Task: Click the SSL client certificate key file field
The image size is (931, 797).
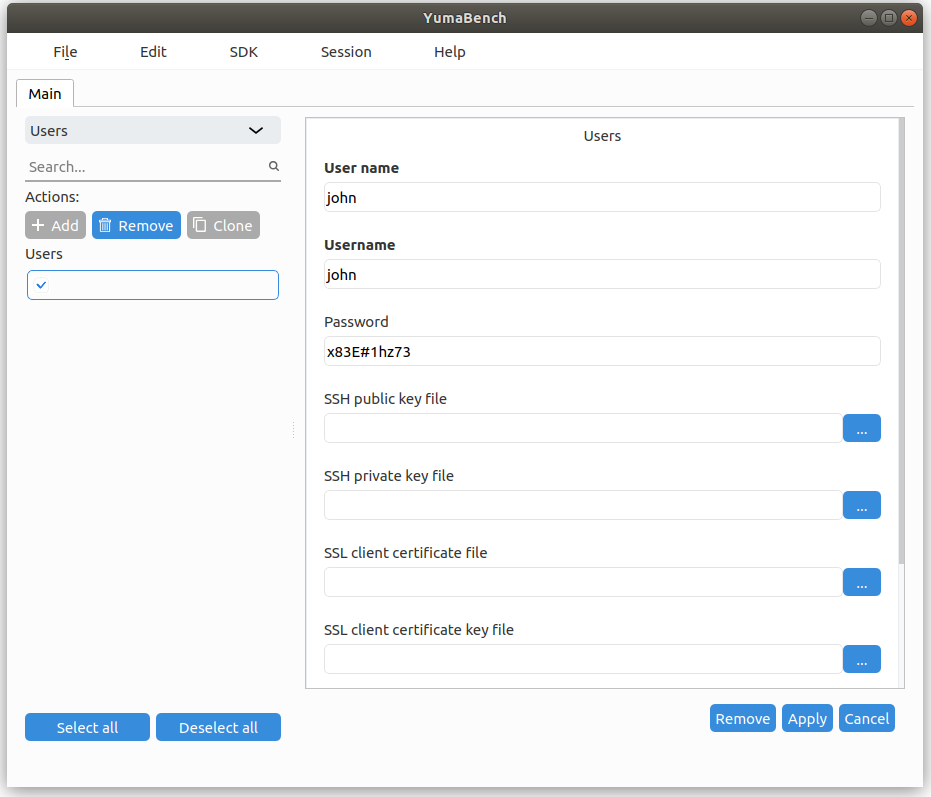Action: (x=583, y=659)
